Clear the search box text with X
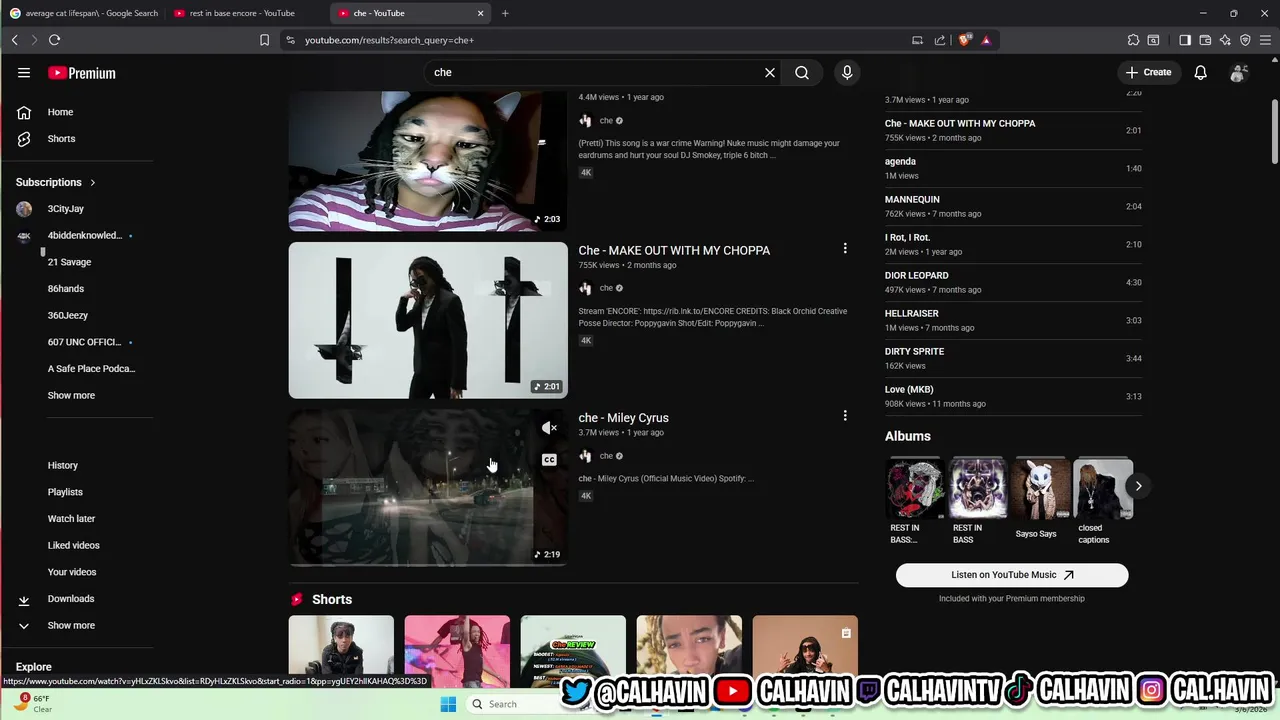Screen dimensions: 1280x720 [x=770, y=72]
